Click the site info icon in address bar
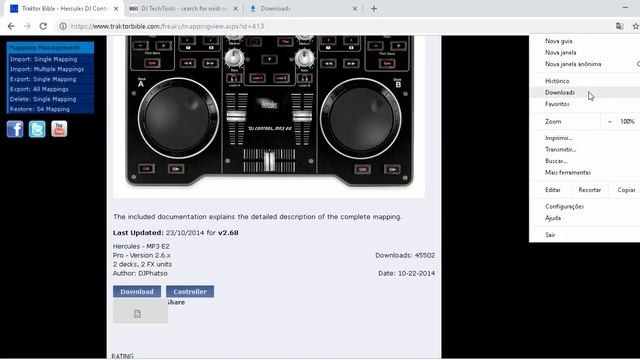Viewport: 640px width, 360px height. click(x=62, y=26)
